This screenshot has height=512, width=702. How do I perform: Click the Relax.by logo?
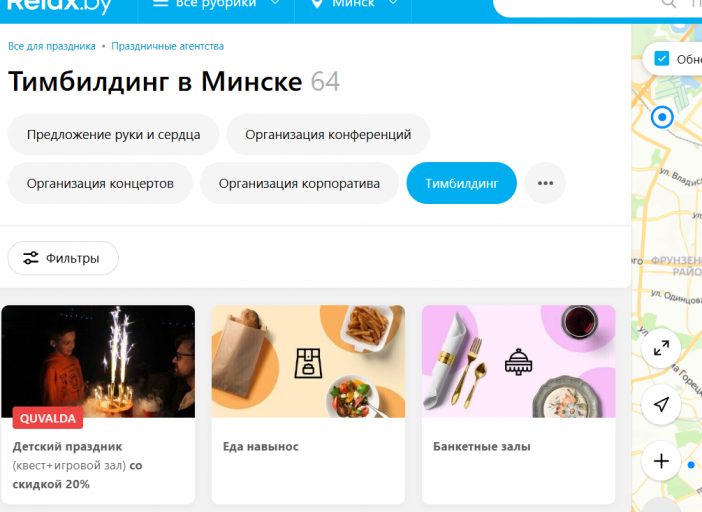60,5
